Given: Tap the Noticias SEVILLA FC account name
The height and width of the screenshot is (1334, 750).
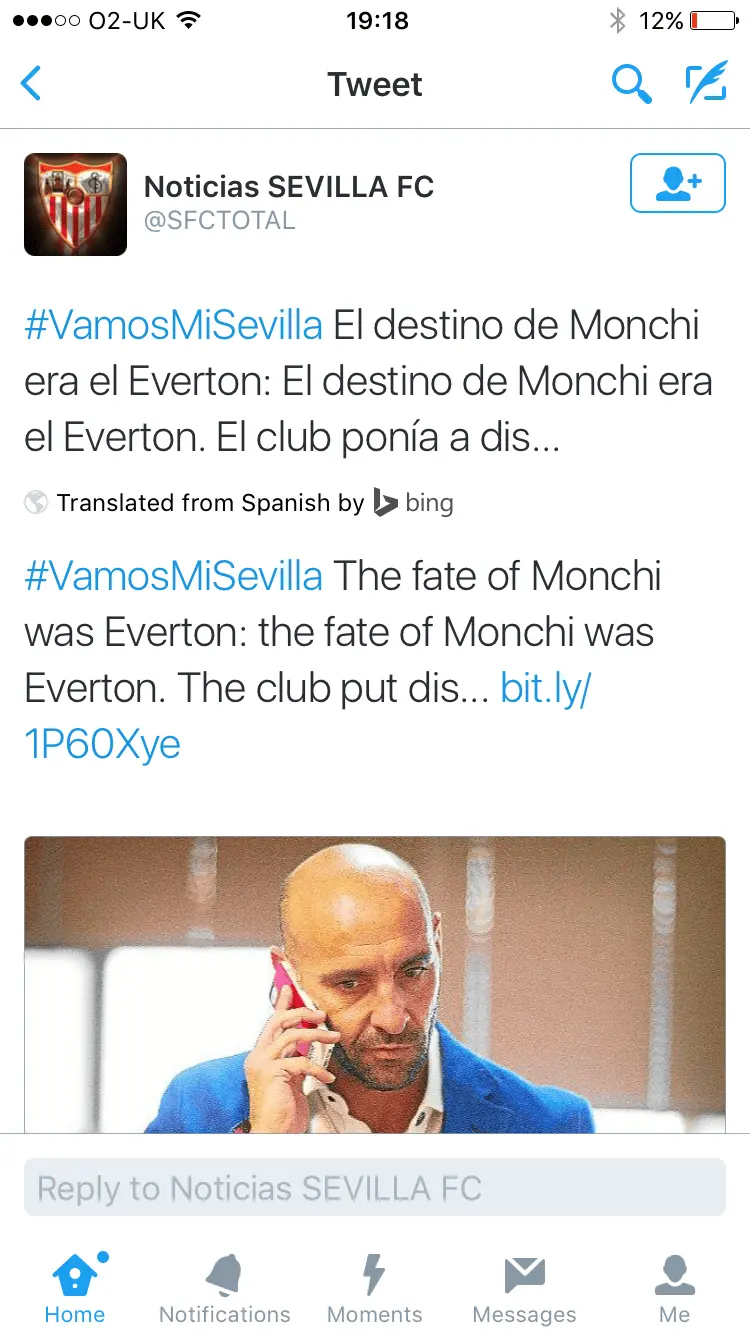Looking at the screenshot, I should click(289, 186).
